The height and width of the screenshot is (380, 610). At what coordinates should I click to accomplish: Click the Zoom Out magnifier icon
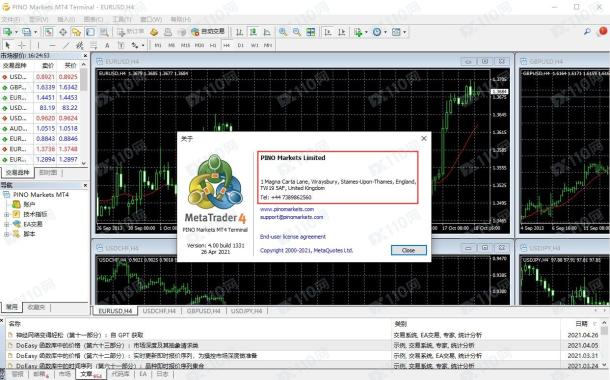coord(297,32)
